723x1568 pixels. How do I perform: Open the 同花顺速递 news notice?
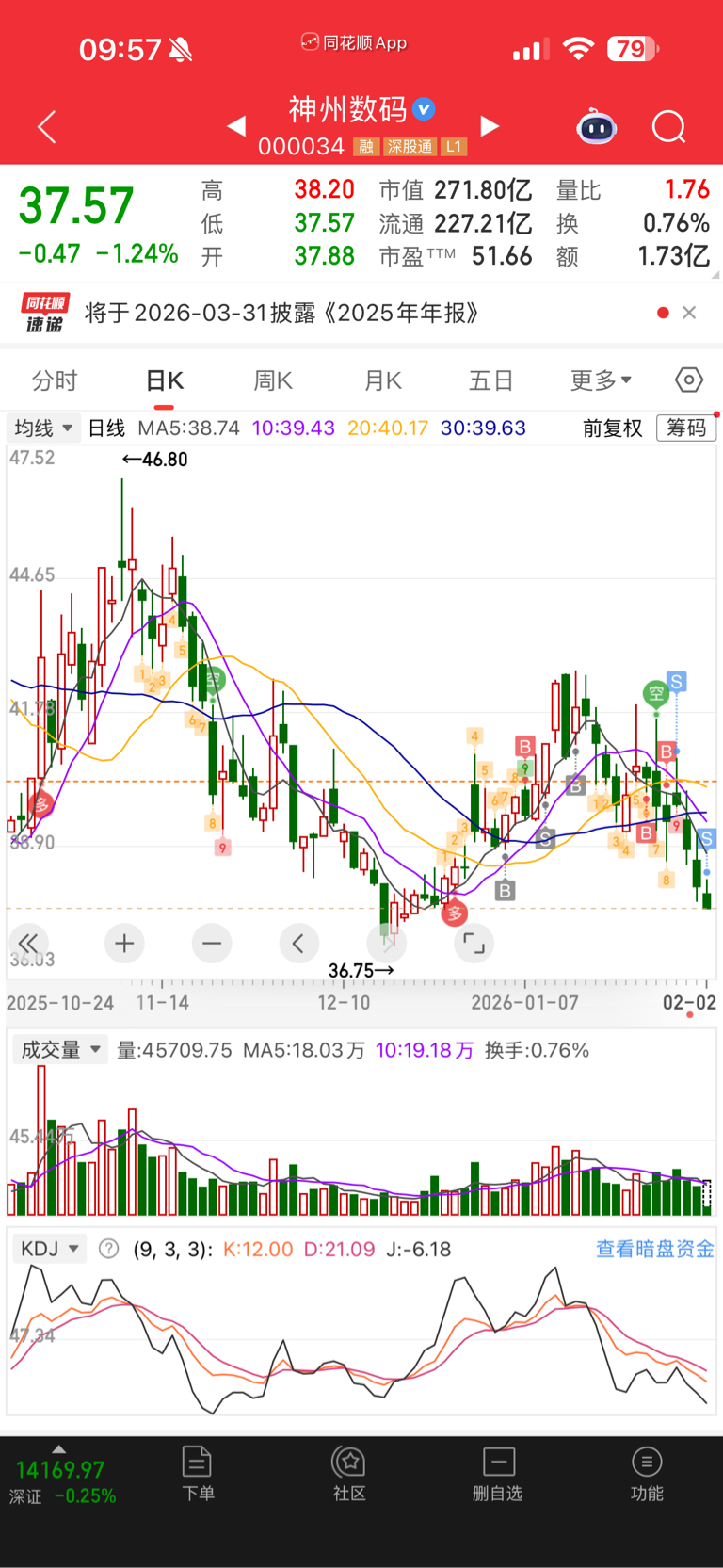(x=281, y=313)
